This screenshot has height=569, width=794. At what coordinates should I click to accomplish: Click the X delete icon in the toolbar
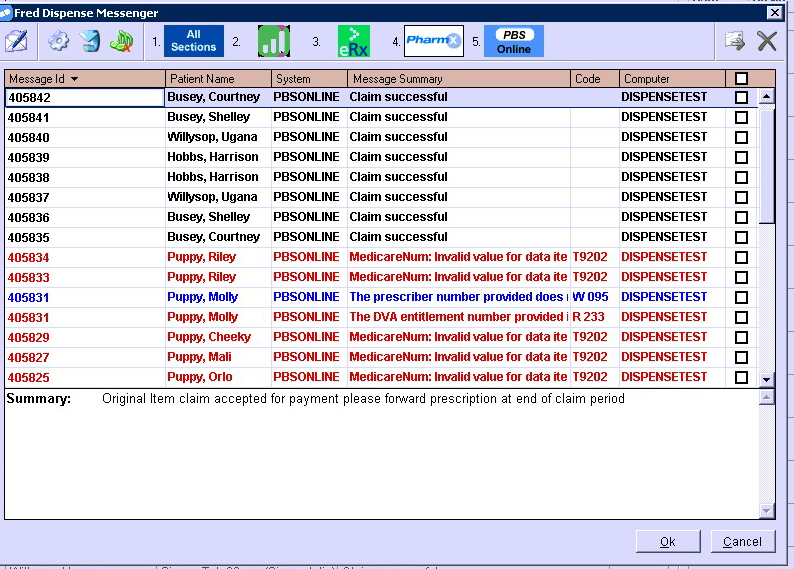pos(767,41)
